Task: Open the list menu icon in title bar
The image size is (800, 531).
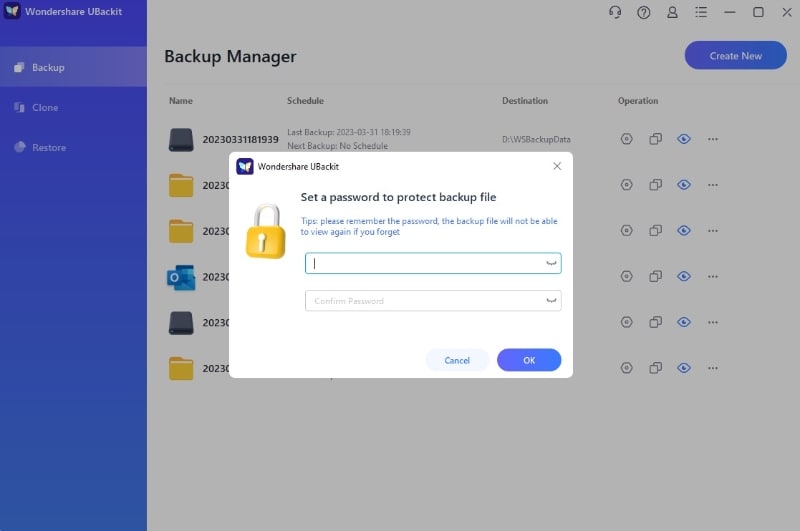Action: (x=701, y=12)
